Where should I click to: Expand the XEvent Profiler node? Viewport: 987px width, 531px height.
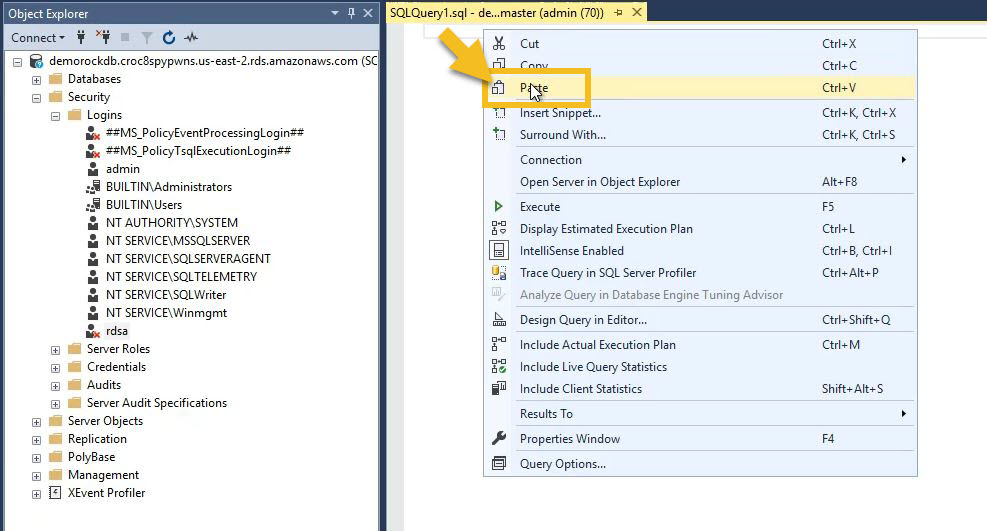coord(37,494)
